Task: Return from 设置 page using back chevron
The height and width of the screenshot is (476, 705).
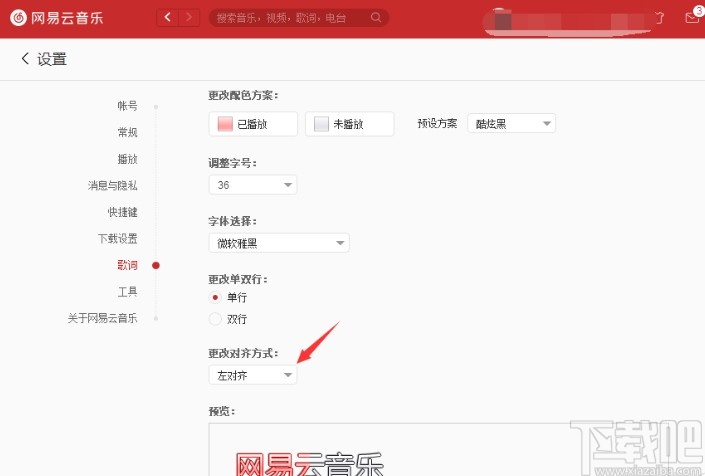Action: point(25,58)
